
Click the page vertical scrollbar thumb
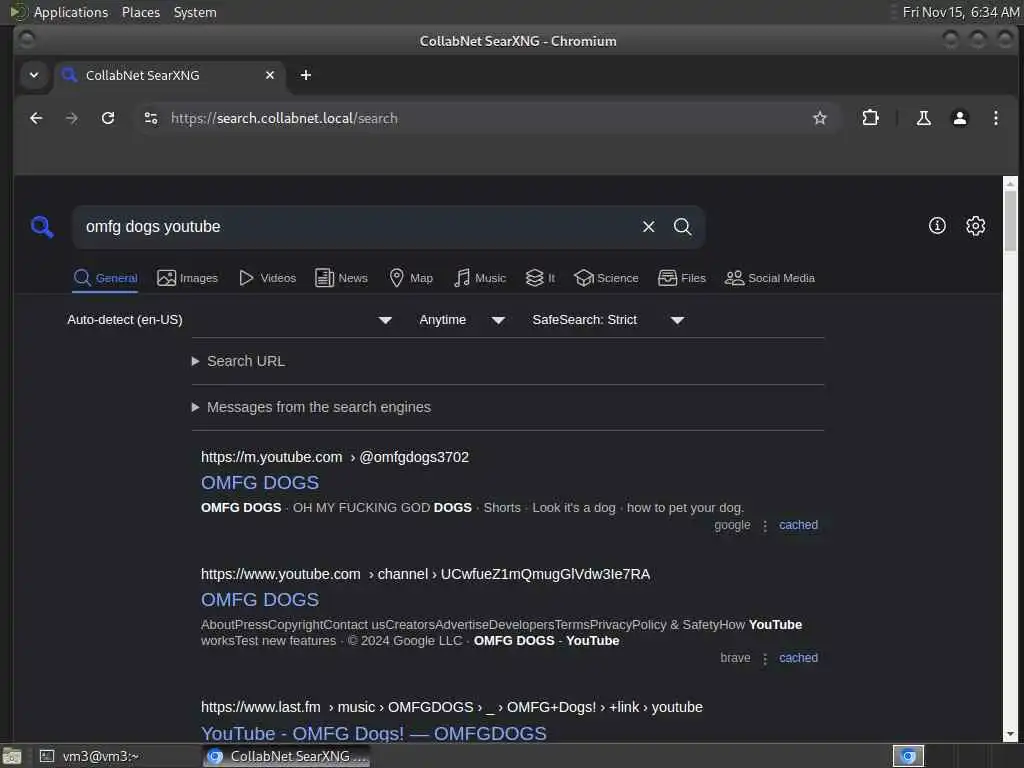pyautogui.click(x=1010, y=220)
